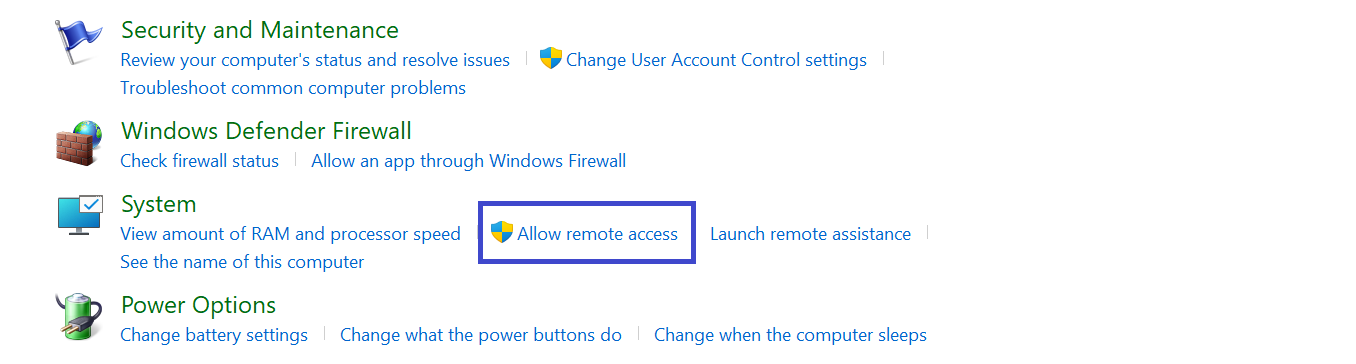The width and height of the screenshot is (1356, 364).
Task: Open Change User Account Control settings
Action: 716,60
